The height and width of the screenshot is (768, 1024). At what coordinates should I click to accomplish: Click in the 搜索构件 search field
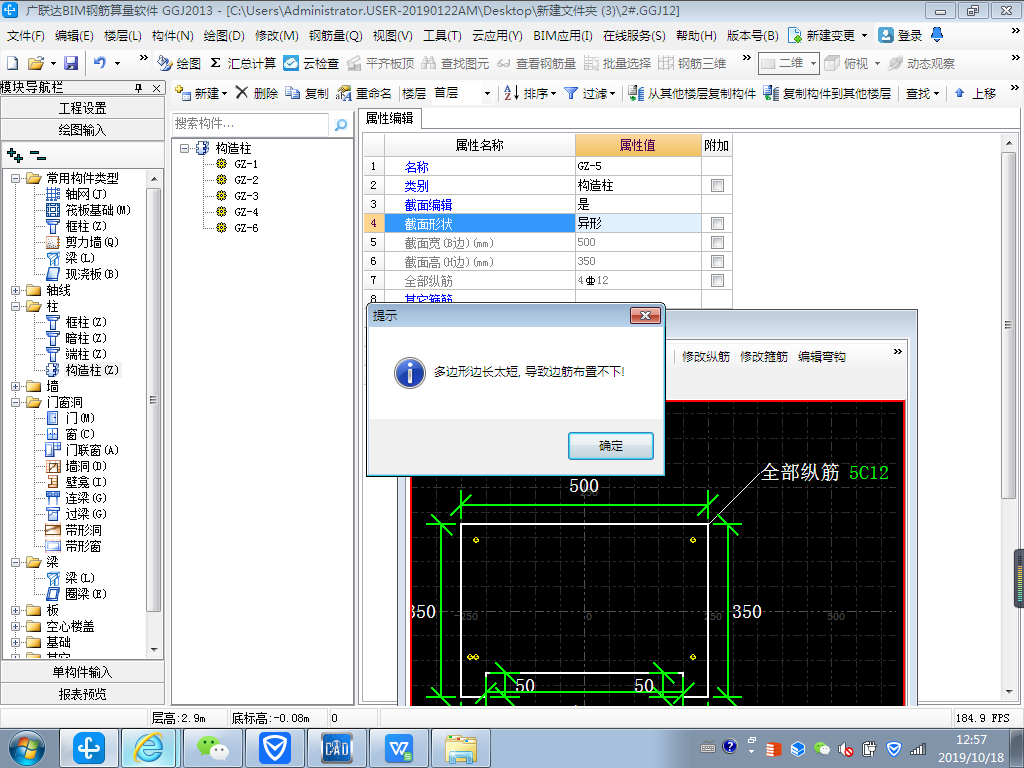[251, 124]
